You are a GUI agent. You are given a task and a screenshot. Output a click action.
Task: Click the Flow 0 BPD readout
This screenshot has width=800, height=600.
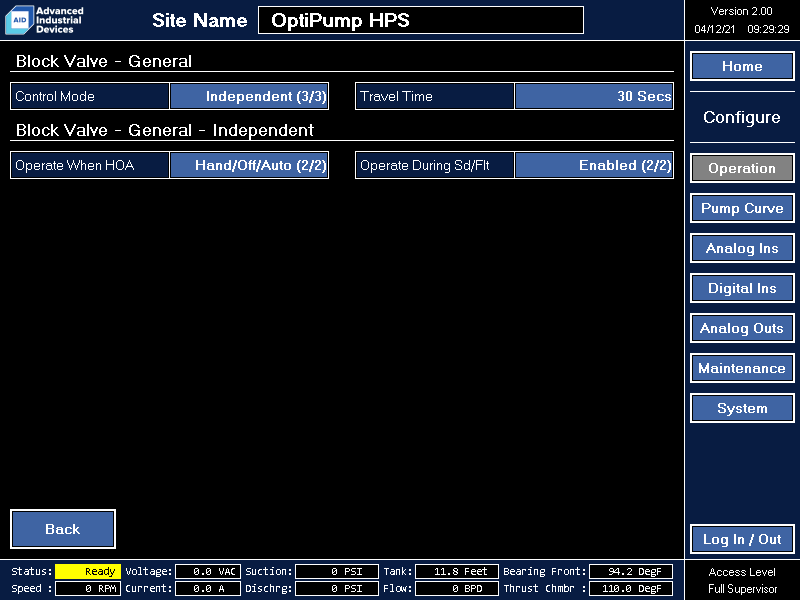click(457, 588)
